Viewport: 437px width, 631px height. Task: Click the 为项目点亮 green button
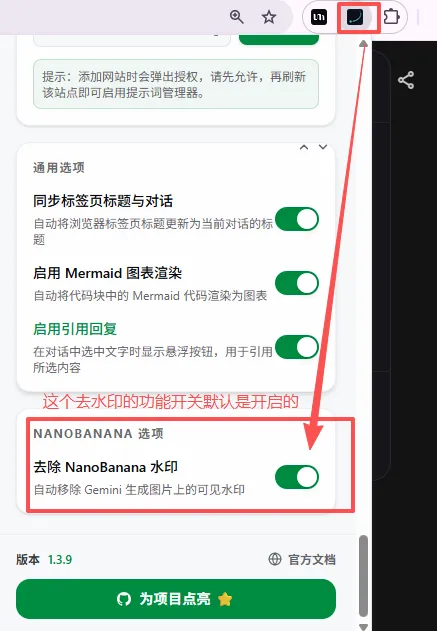[176, 599]
